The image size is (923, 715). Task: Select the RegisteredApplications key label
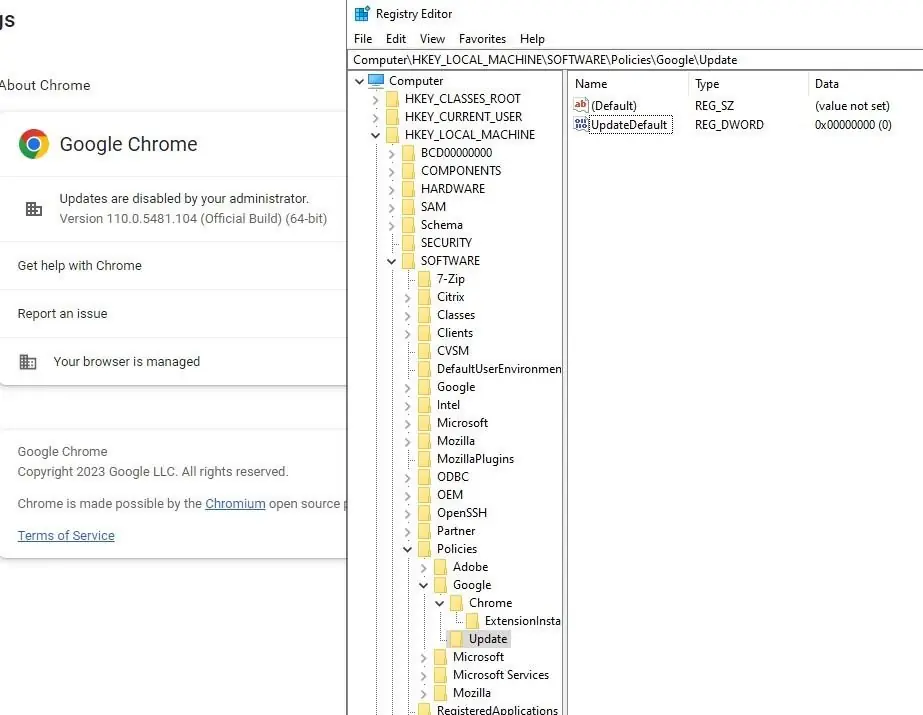[x=497, y=710]
